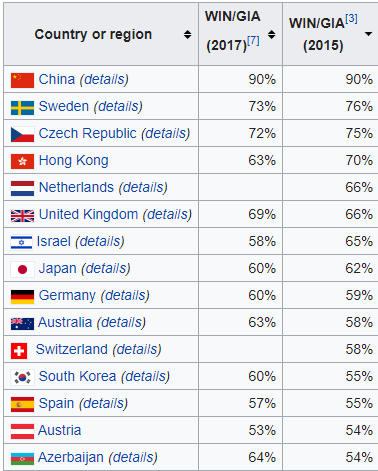This screenshot has width=378, height=471.
Task: Click the Sweden flag icon
Action: pyautogui.click(x=22, y=108)
